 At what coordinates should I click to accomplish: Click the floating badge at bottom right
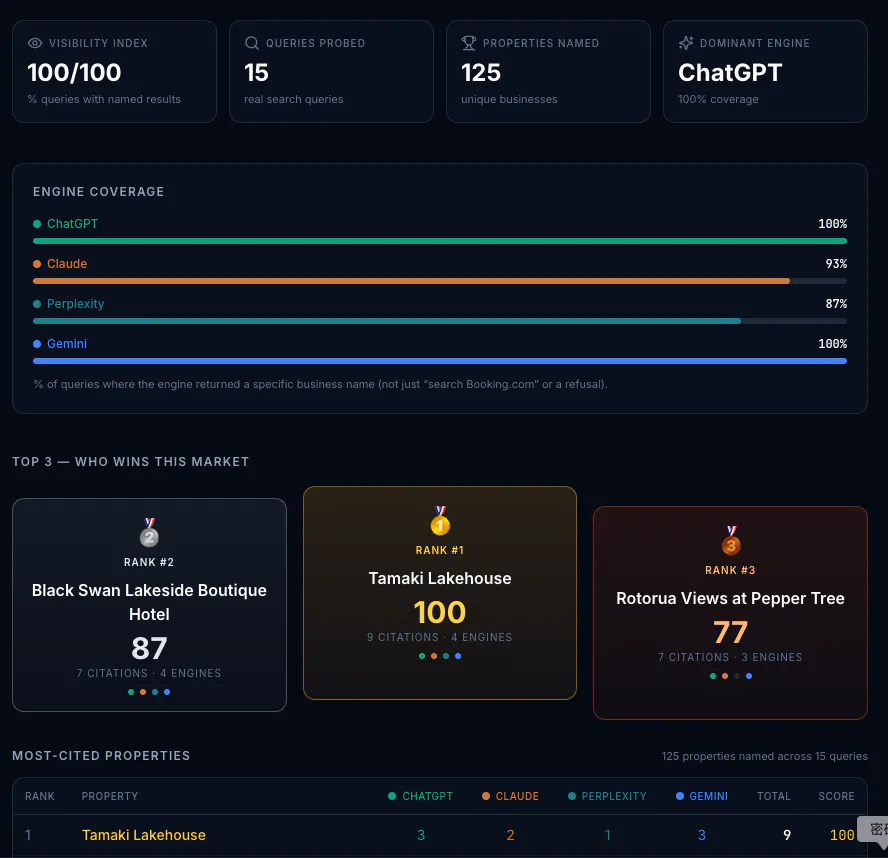[873, 830]
